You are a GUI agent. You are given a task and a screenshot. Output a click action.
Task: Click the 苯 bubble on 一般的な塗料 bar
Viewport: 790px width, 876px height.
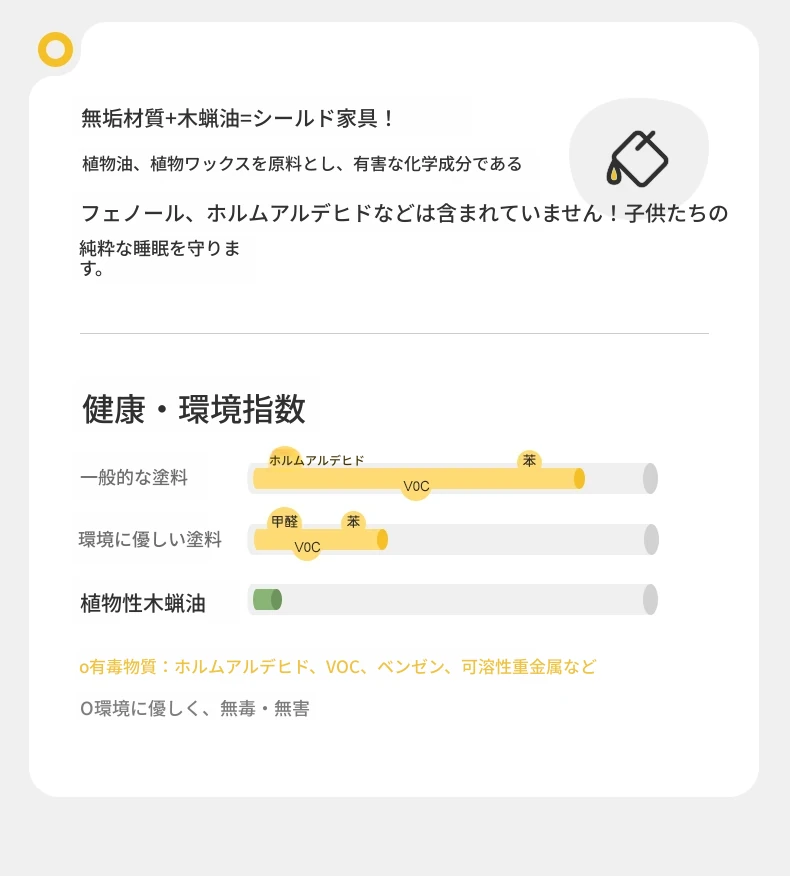529,460
